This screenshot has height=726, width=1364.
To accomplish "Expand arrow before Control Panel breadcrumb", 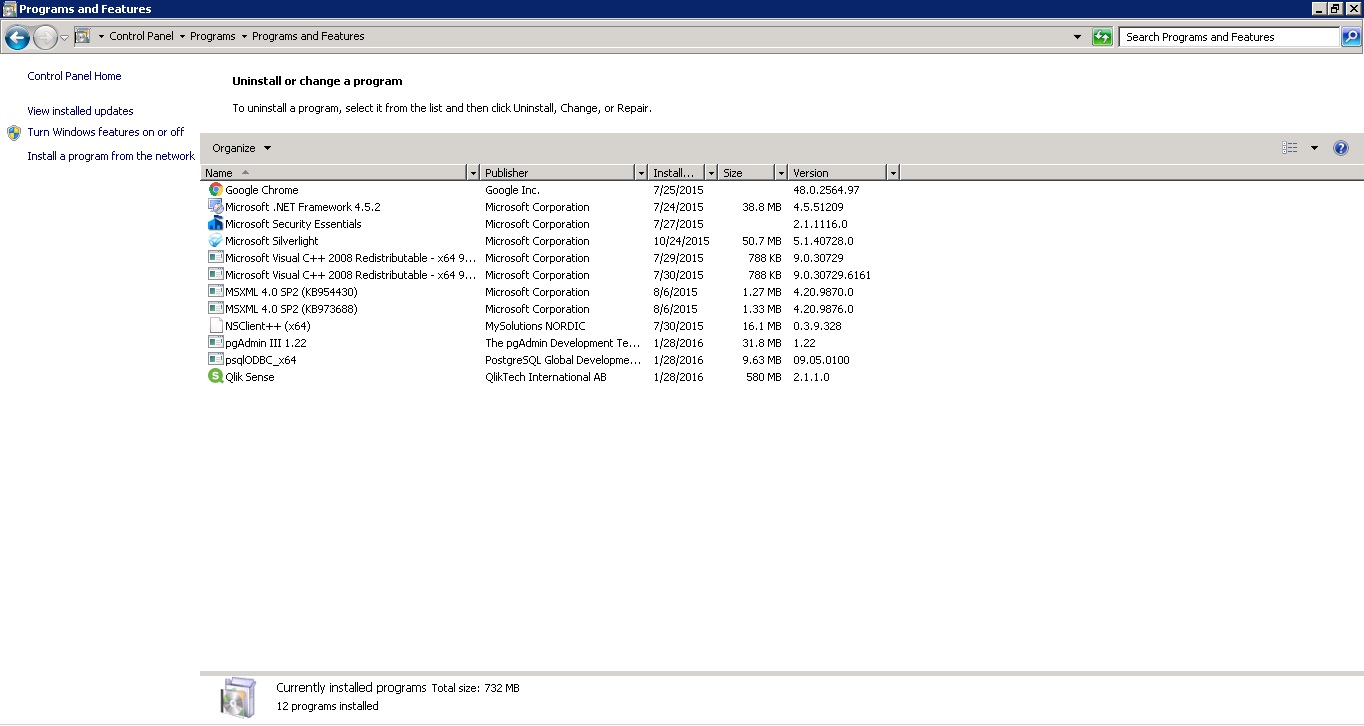I will pyautogui.click(x=101, y=36).
